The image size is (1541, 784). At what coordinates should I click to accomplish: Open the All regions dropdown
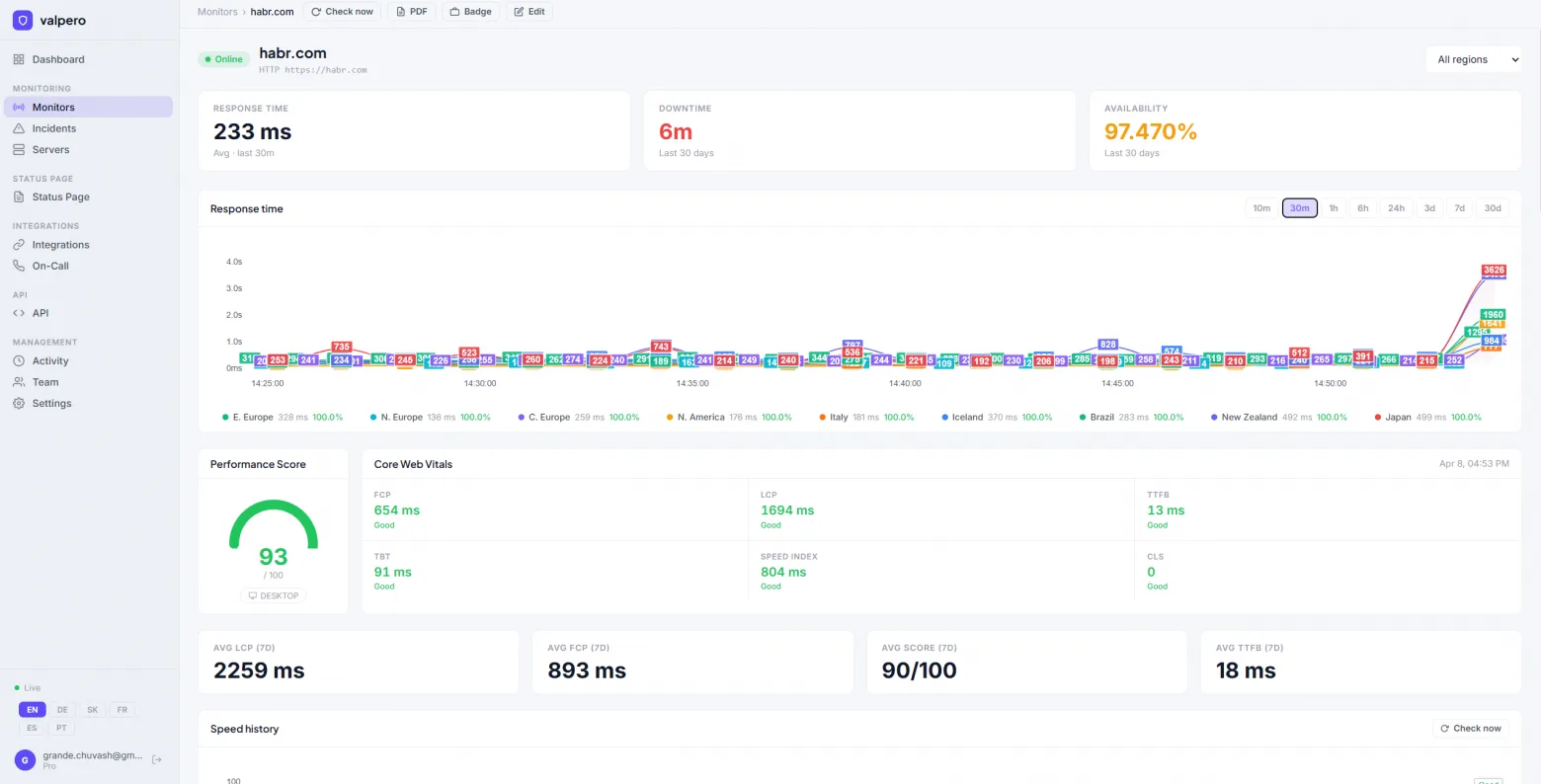pyautogui.click(x=1476, y=59)
